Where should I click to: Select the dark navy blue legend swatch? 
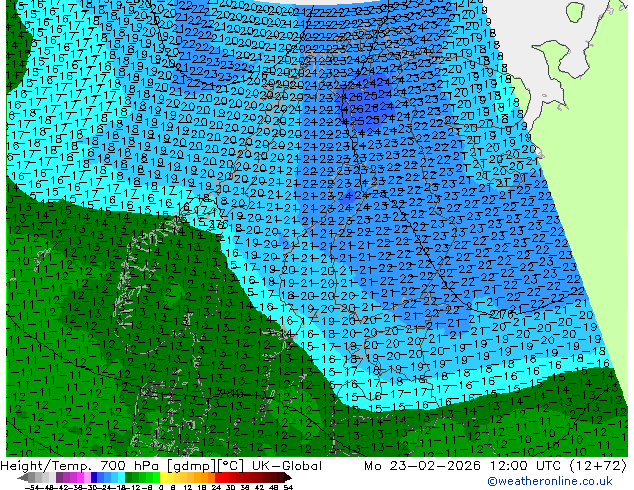tap(94, 477)
